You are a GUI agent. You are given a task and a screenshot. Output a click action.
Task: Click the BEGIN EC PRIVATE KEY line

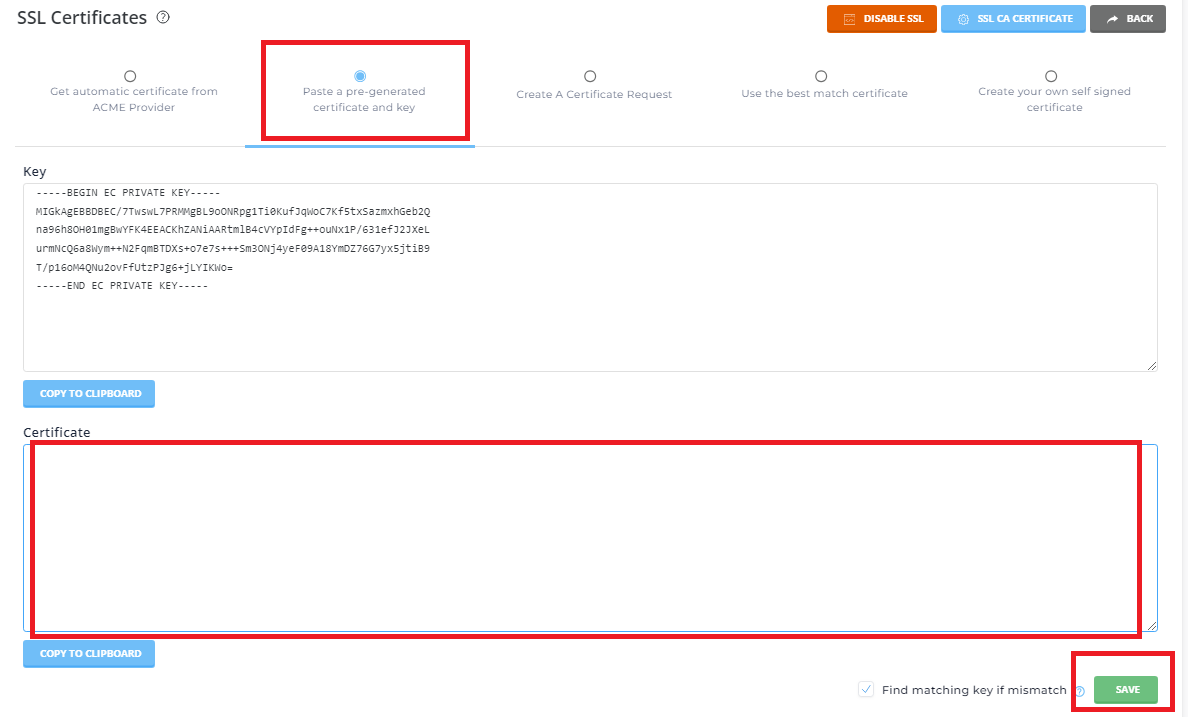(x=127, y=193)
